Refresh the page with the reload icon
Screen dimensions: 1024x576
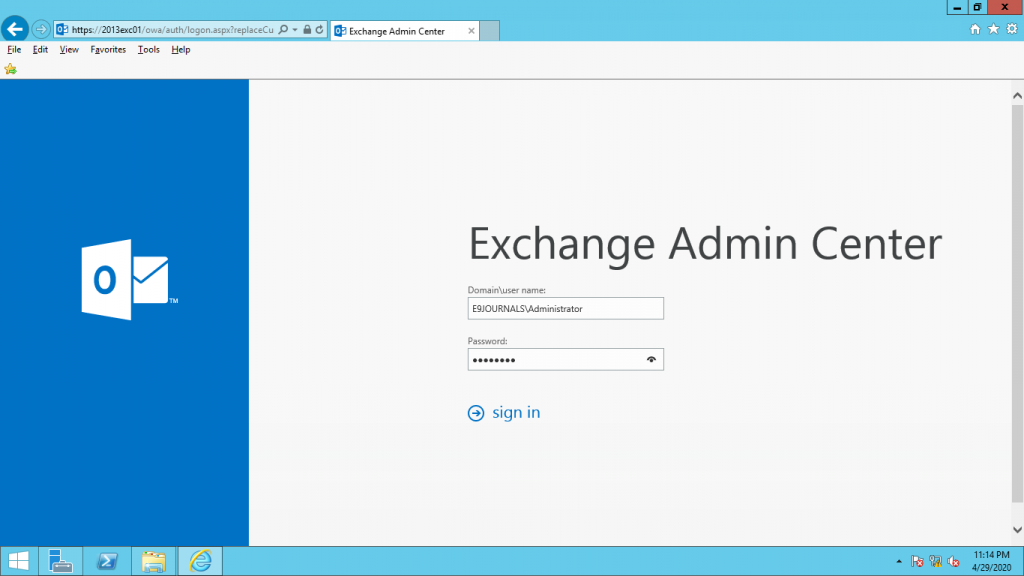tap(319, 29)
